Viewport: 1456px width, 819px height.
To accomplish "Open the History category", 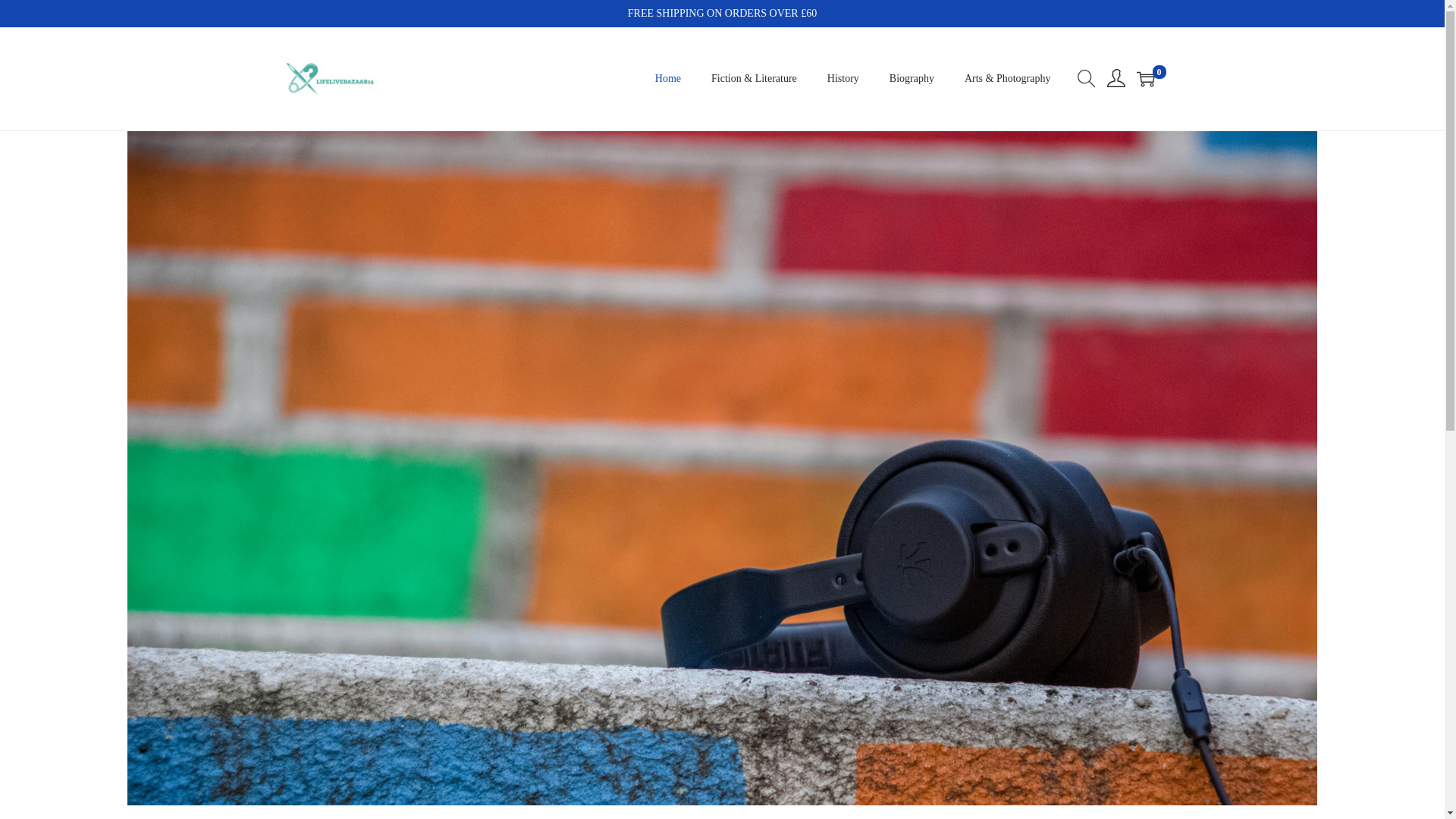I will click(x=843, y=79).
